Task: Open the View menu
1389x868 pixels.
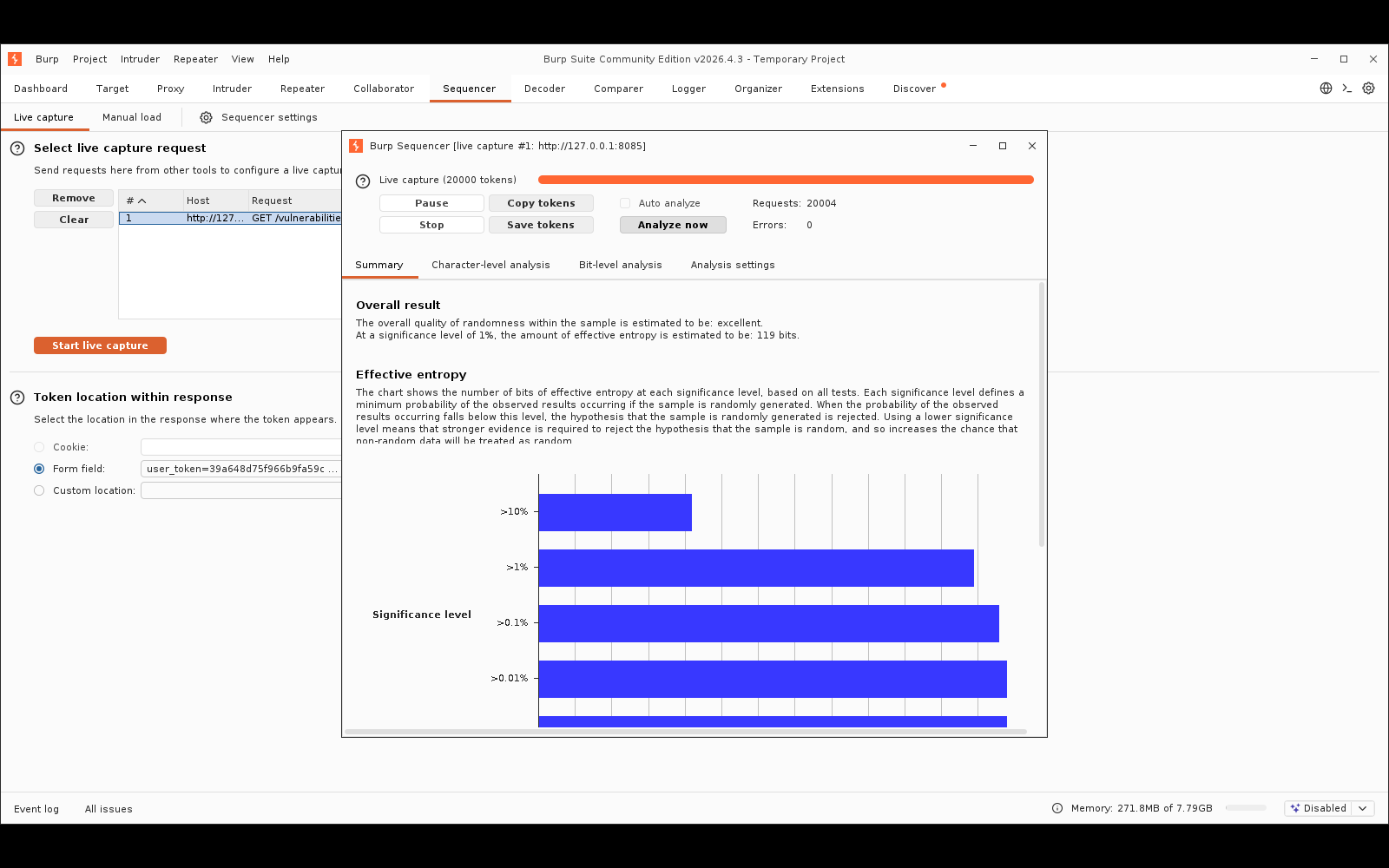Action: [x=242, y=59]
